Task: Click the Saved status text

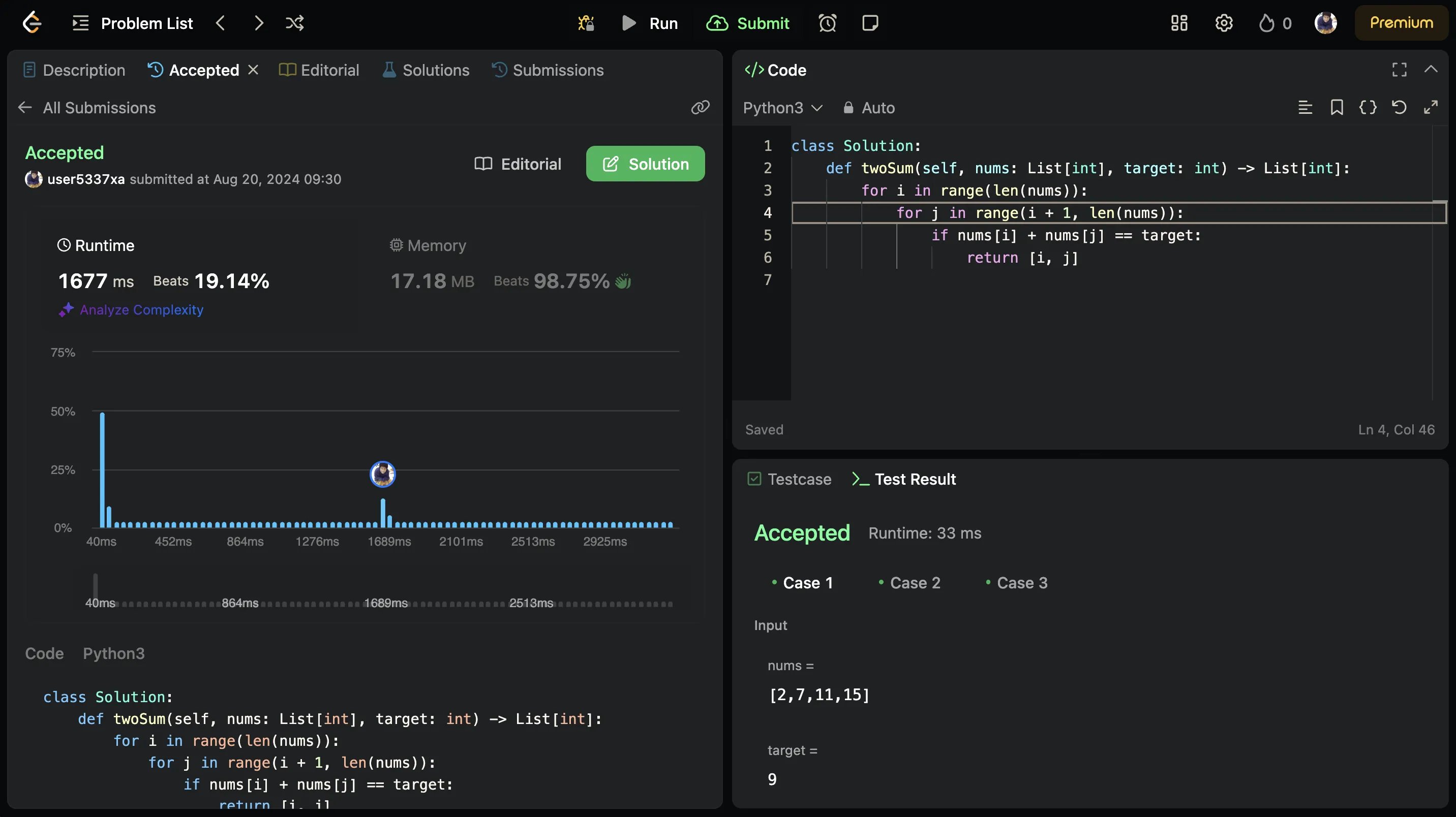Action: (x=764, y=429)
